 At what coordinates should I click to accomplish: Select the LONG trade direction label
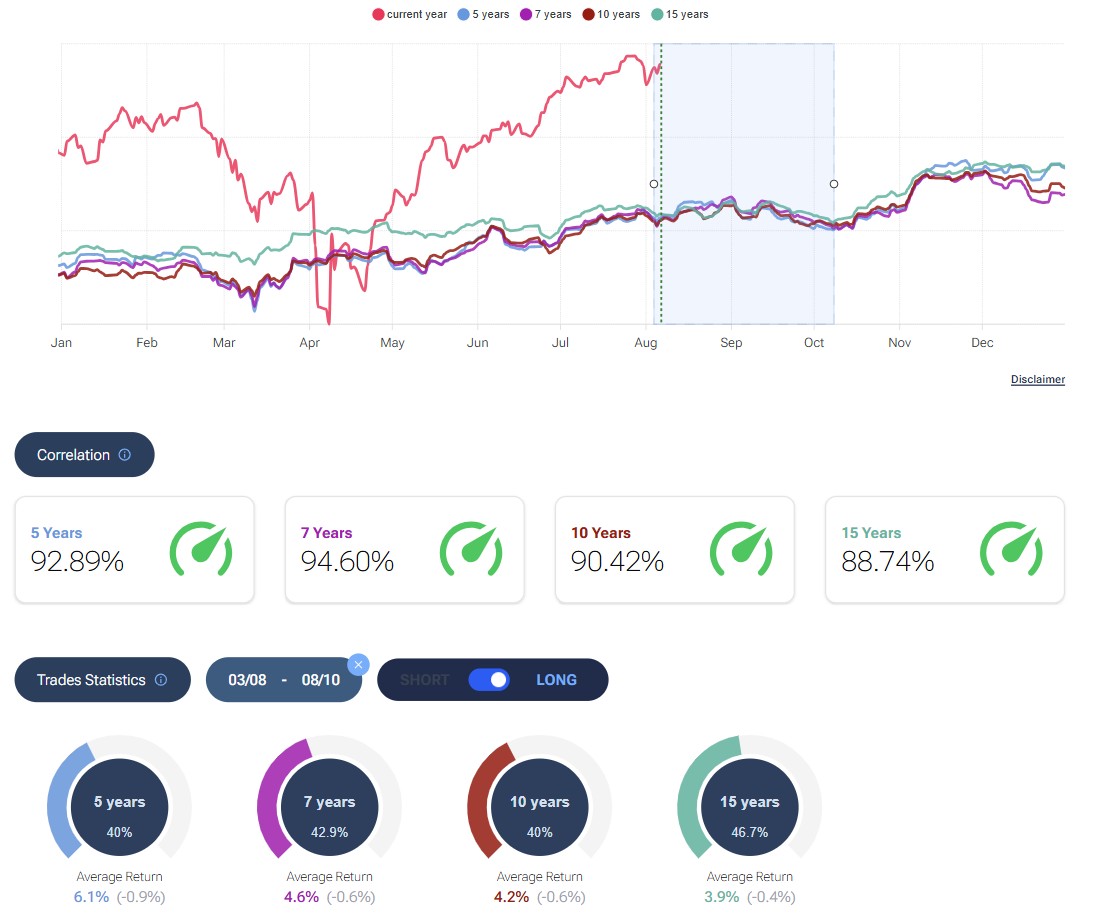tap(556, 680)
